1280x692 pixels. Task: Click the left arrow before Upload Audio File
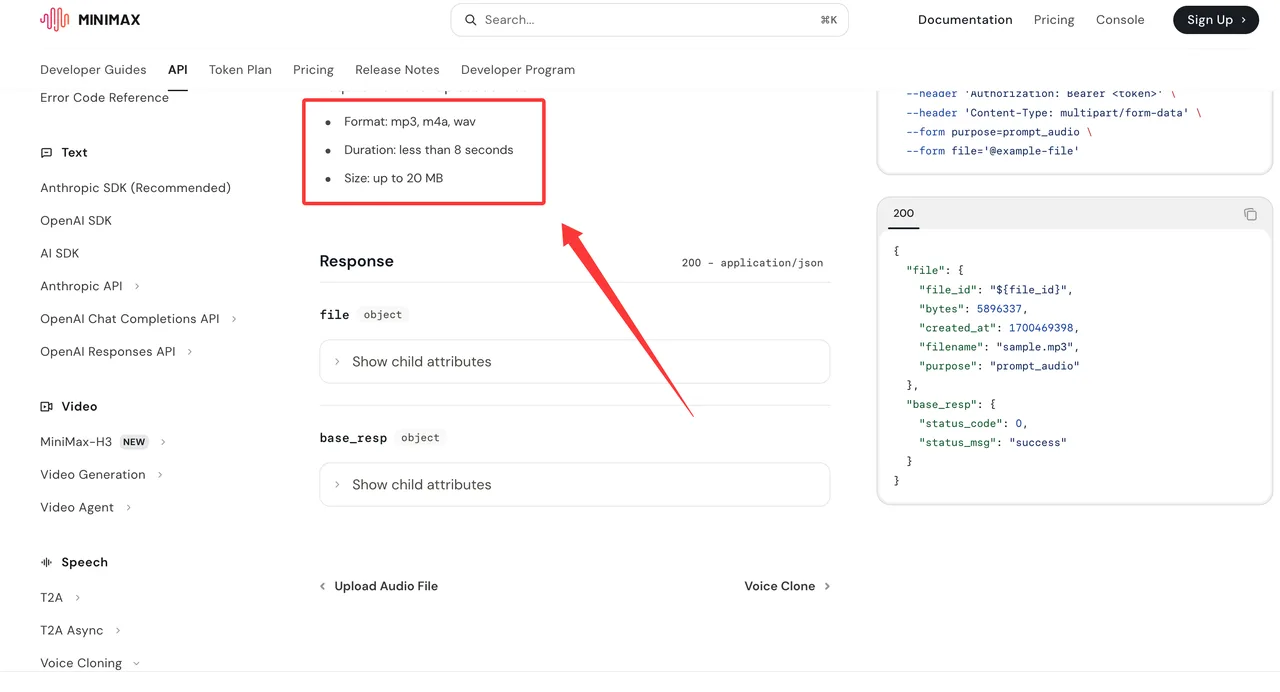click(322, 587)
